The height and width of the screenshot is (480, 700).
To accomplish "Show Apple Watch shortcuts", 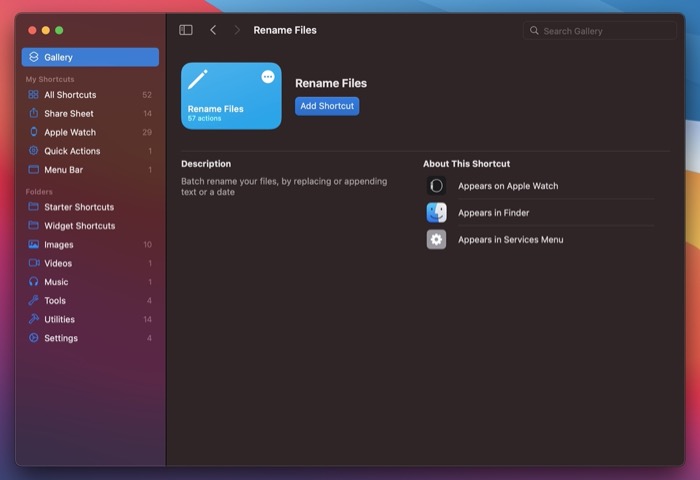I will pos(90,132).
